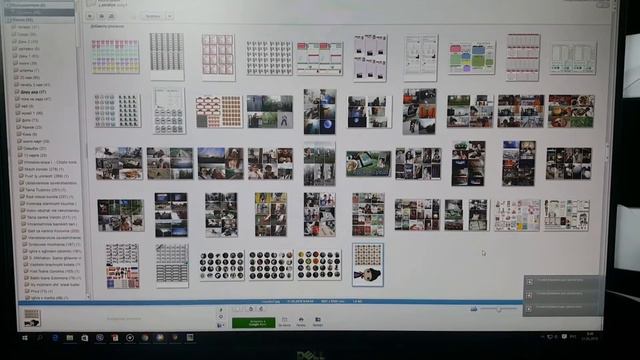Click the last taskbar app icon
The width and height of the screenshot is (640, 360).
click(x=190, y=338)
